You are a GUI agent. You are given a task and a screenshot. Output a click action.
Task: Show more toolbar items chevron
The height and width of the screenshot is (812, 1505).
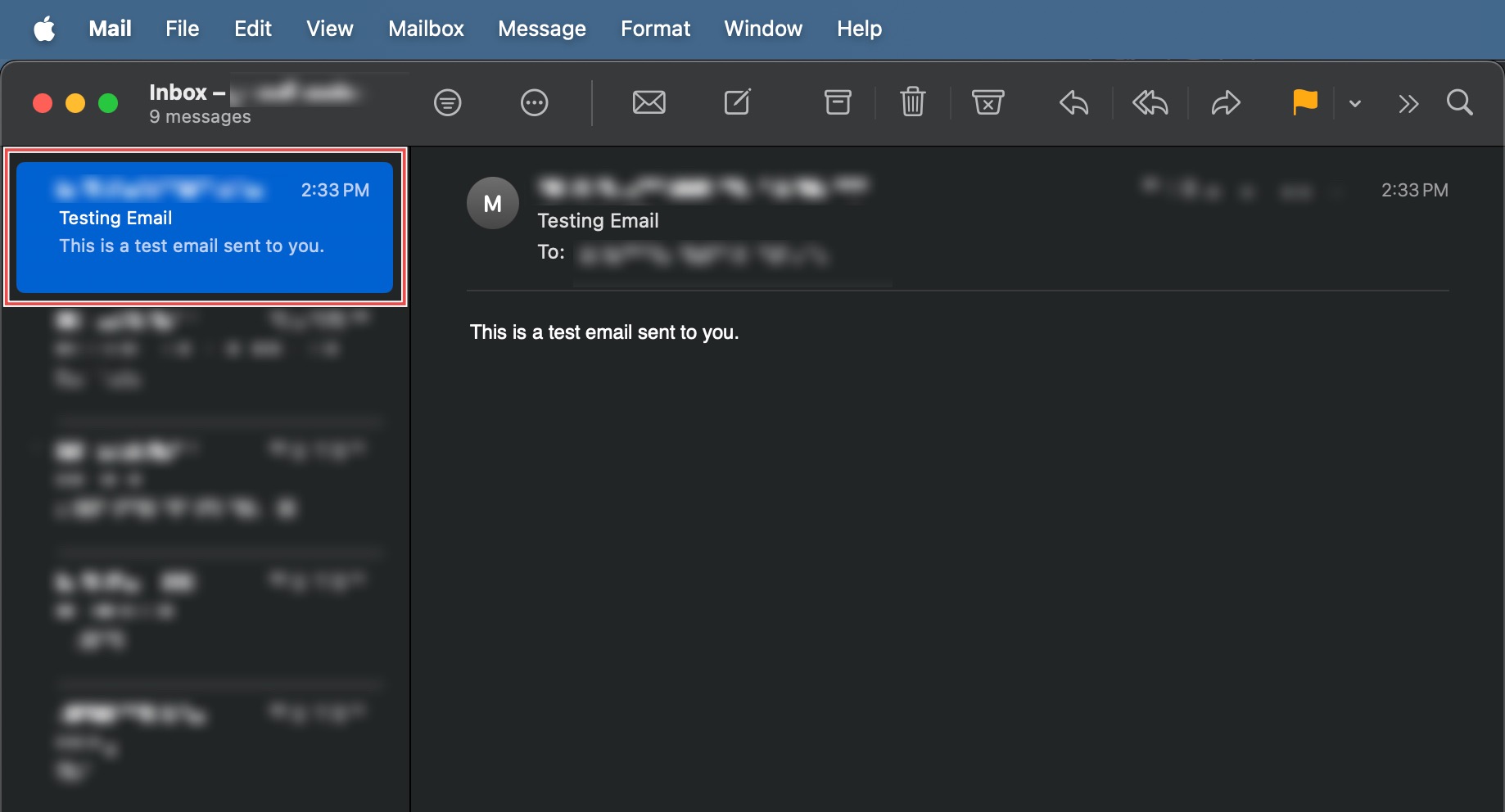click(x=1408, y=104)
